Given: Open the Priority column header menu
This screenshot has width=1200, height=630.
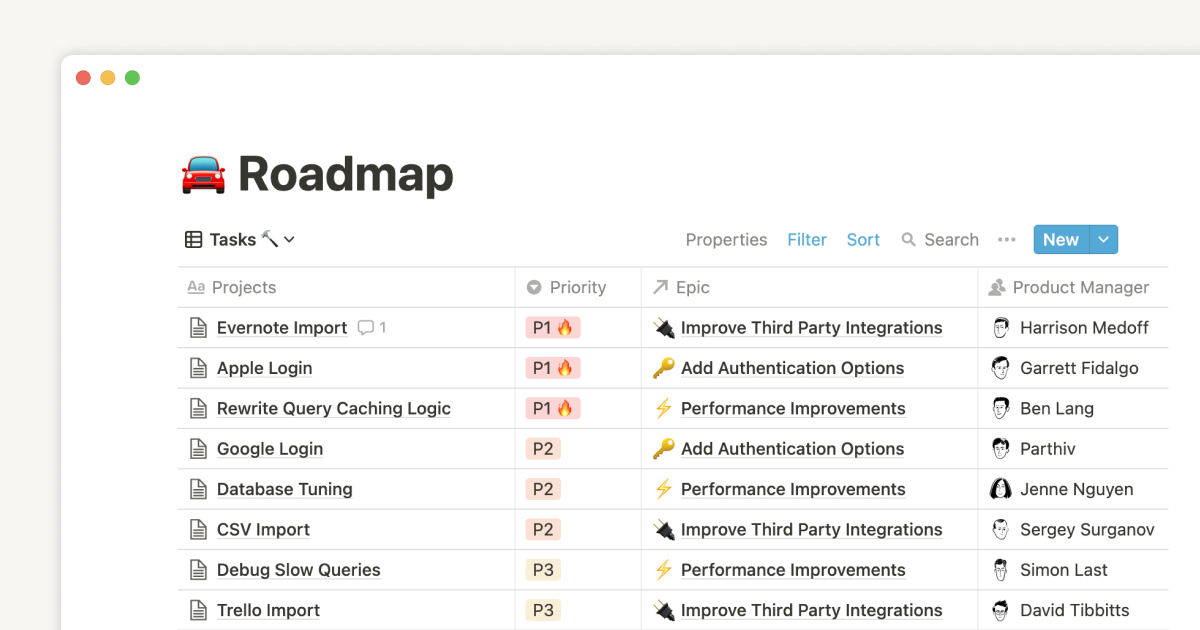Looking at the screenshot, I should [x=578, y=287].
